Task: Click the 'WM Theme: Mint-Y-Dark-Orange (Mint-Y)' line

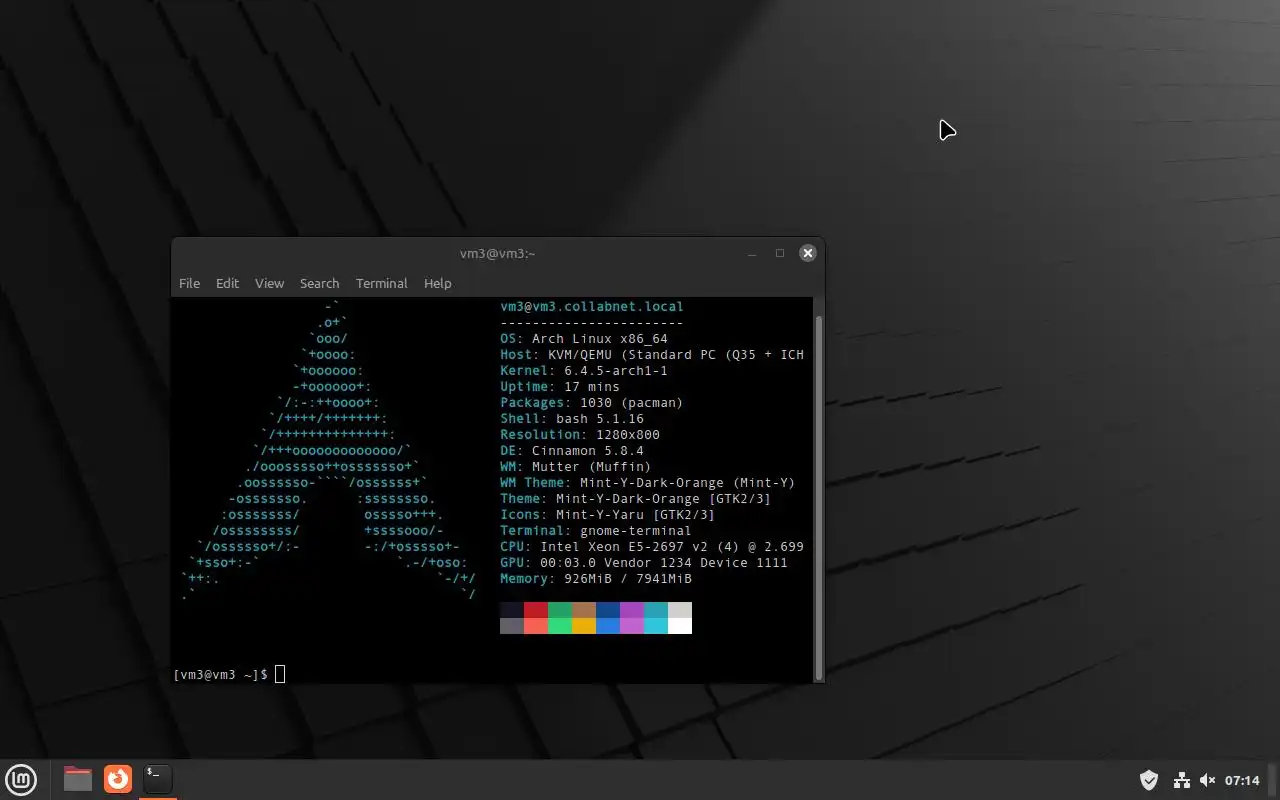Action: tap(648, 483)
